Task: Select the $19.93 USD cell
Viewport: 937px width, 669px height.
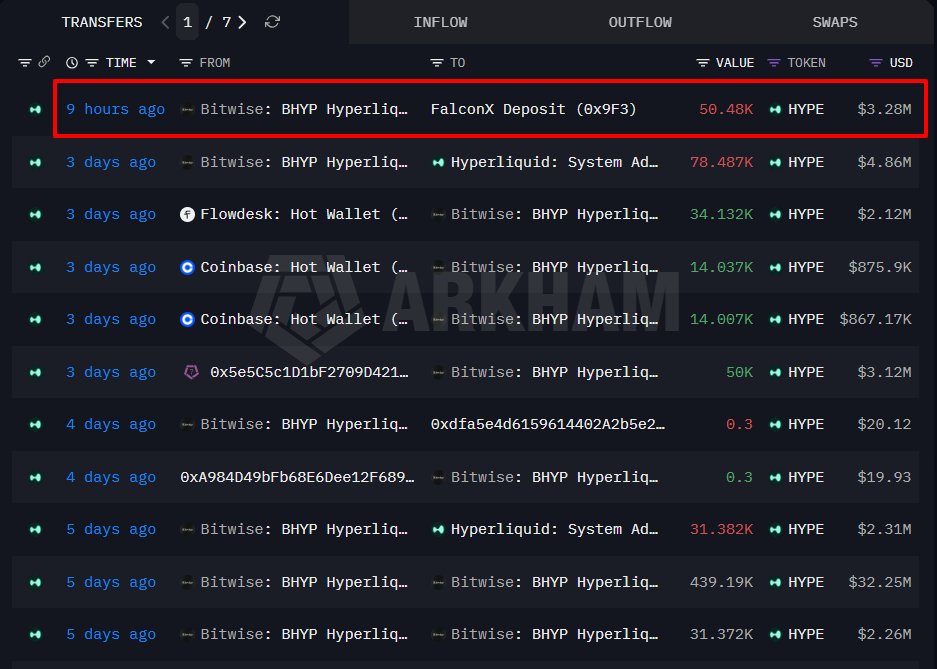Action: [x=884, y=477]
